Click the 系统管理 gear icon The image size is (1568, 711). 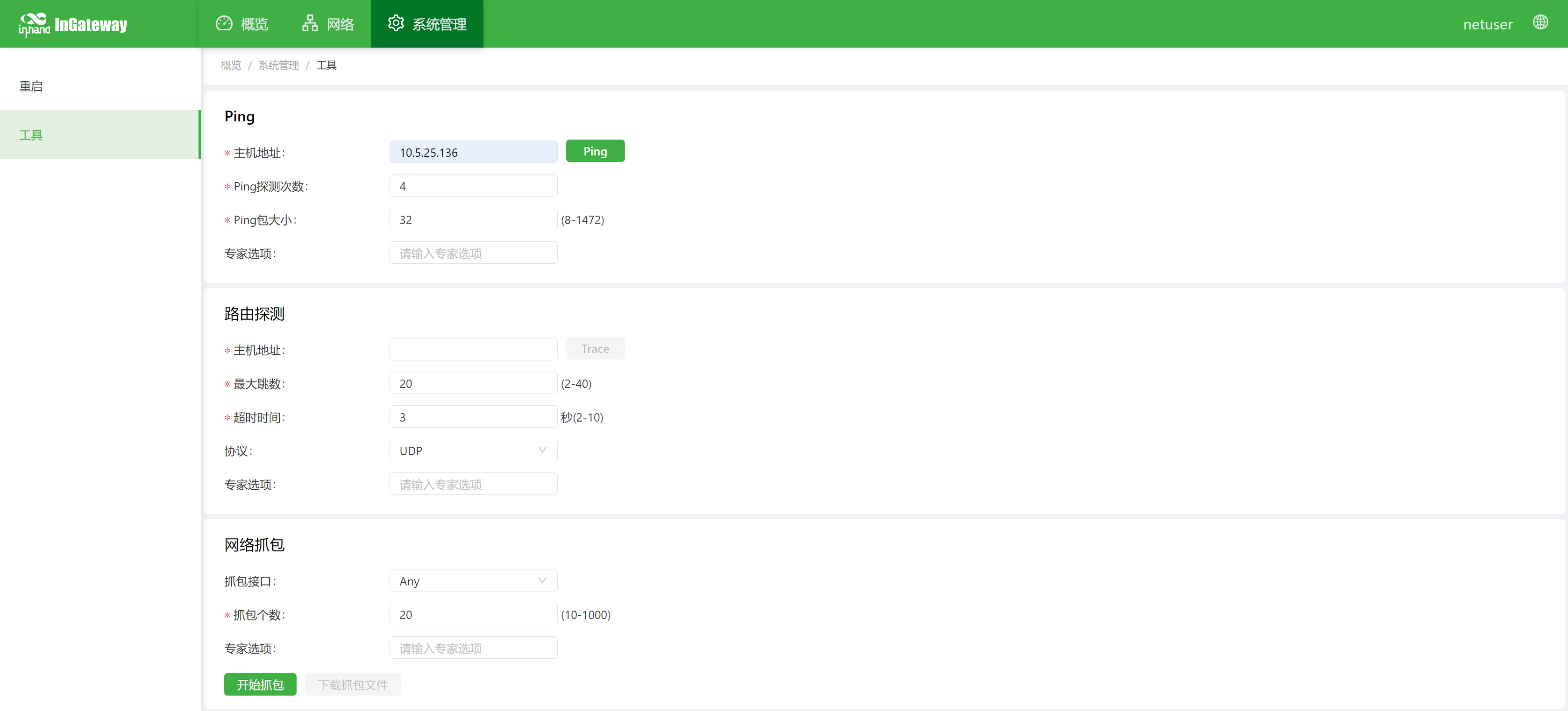coord(396,23)
